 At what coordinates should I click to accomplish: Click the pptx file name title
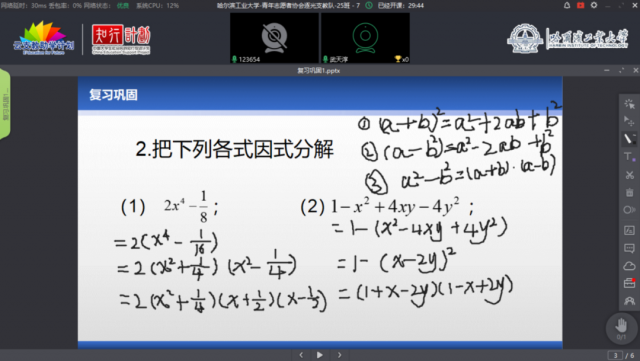(318, 71)
